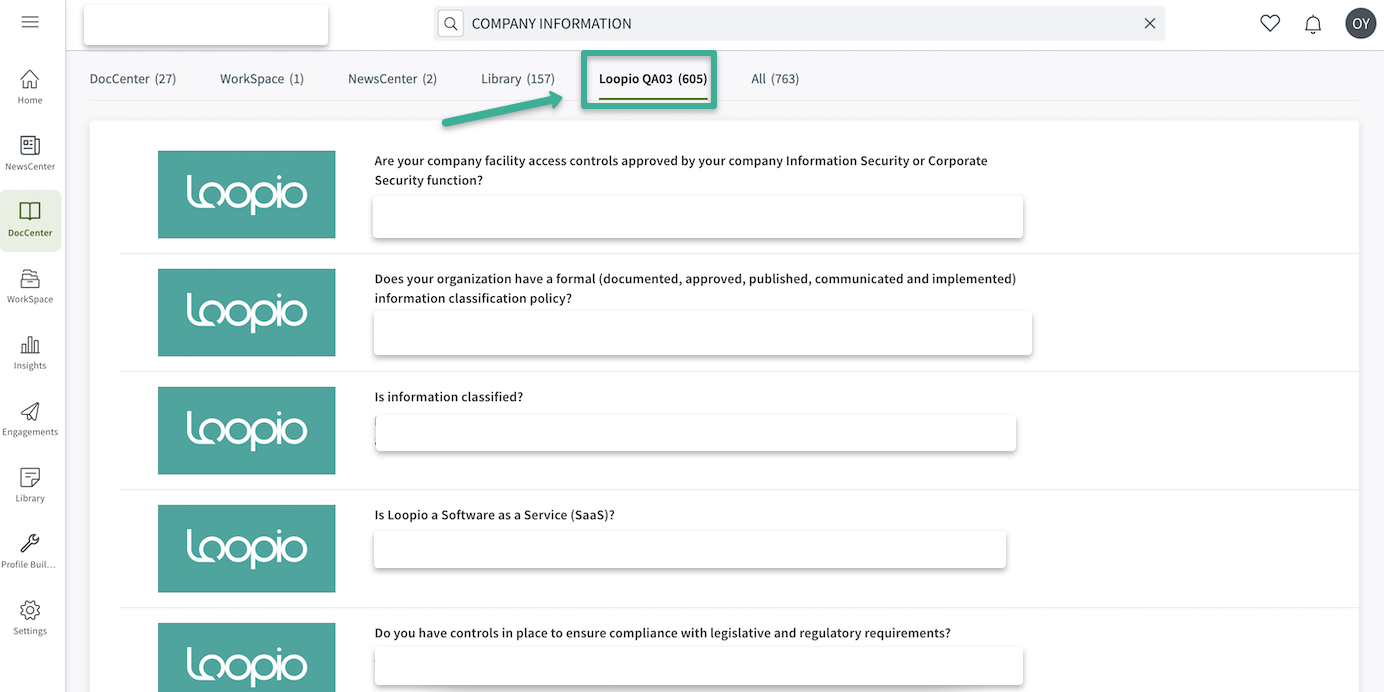Open the Library (157) results tab
Screen dimensions: 1384x692
(x=517, y=78)
